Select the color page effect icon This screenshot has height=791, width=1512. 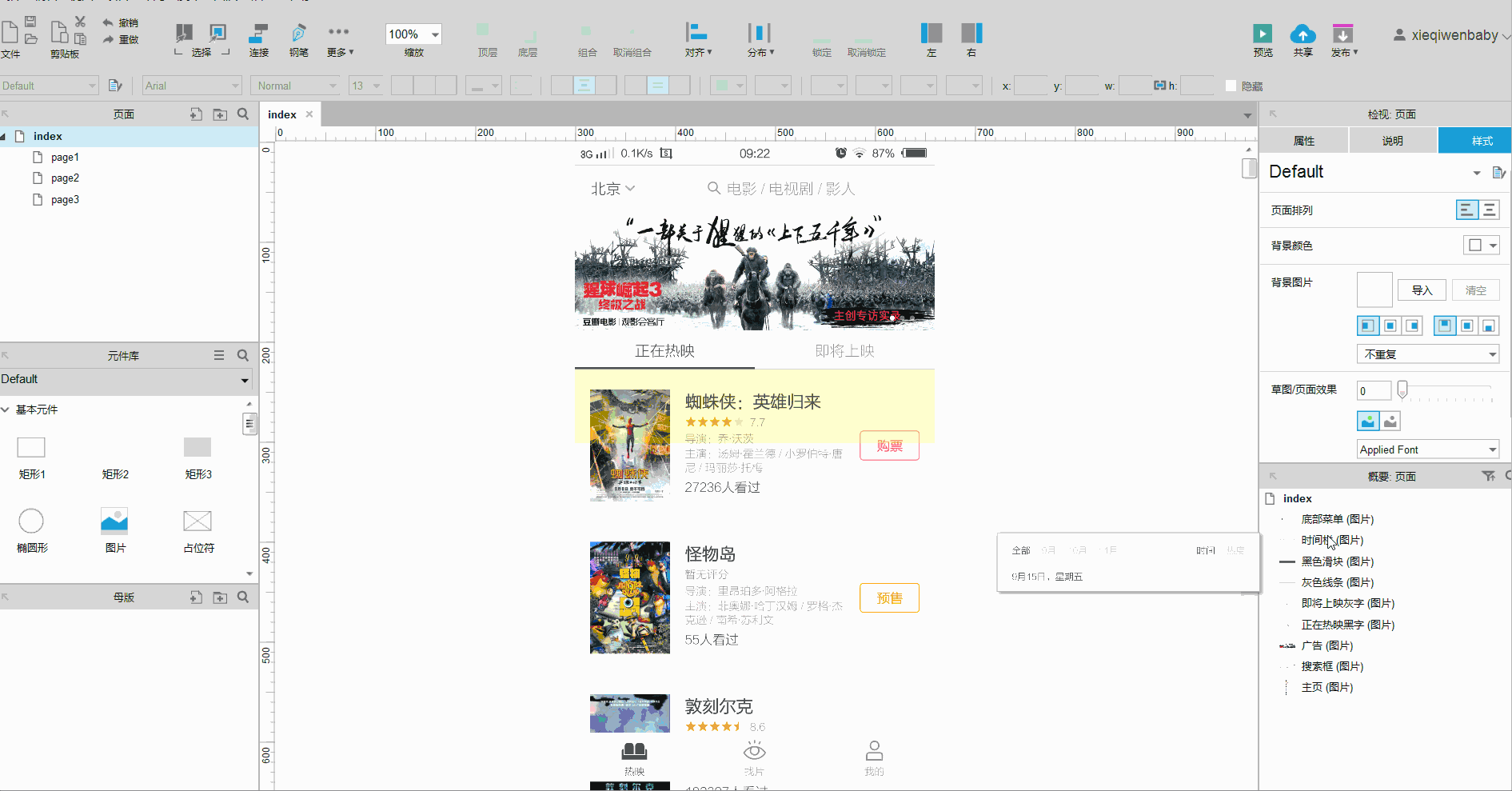point(1368,421)
